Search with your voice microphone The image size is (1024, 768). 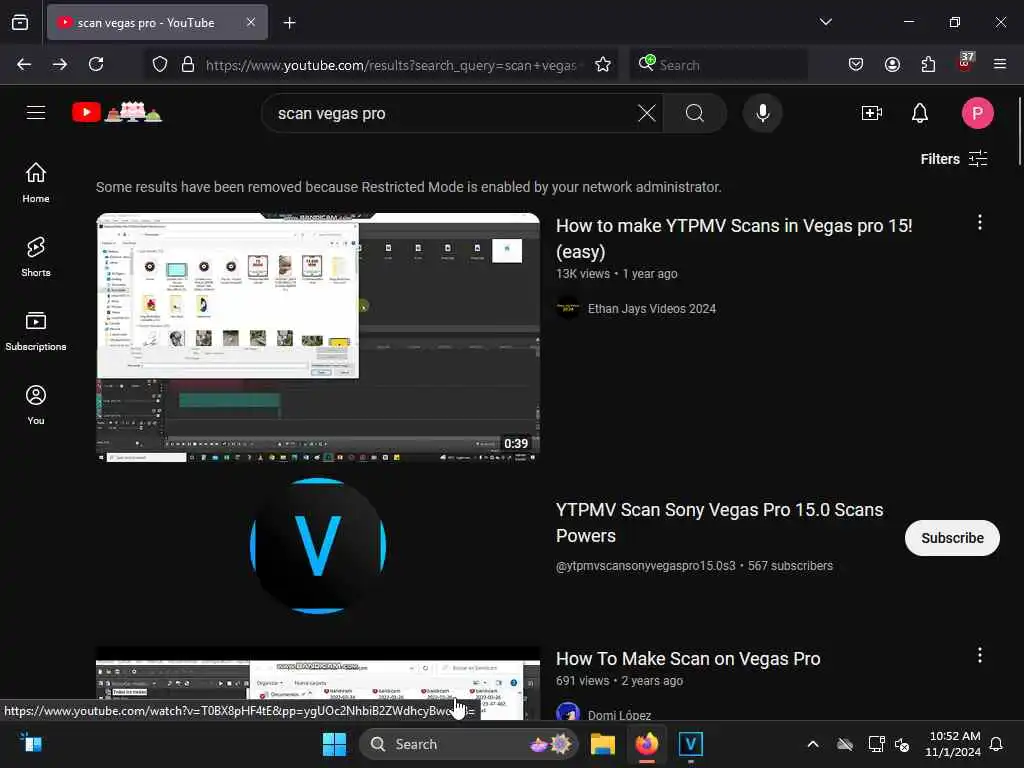click(x=762, y=114)
